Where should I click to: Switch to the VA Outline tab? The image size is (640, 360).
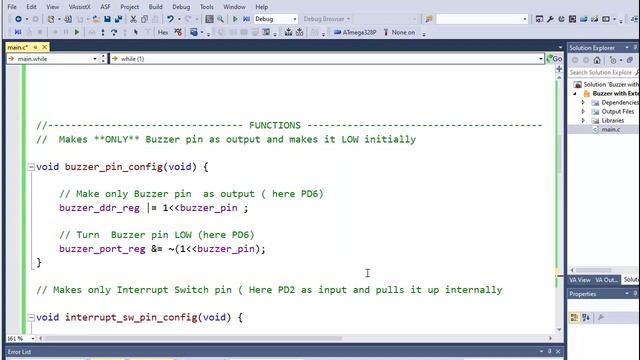click(607, 280)
